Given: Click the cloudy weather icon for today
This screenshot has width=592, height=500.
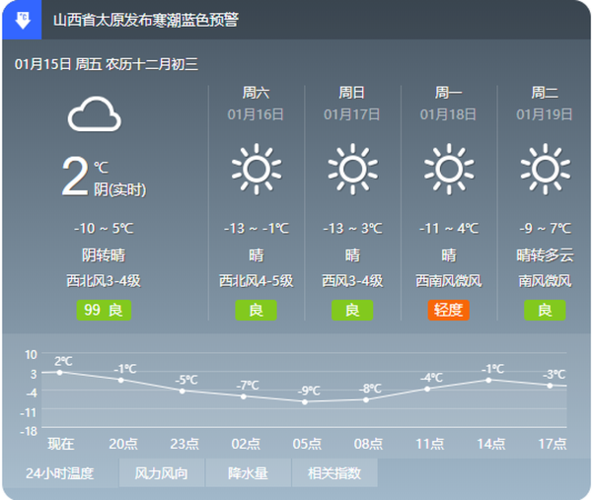Looking at the screenshot, I should point(94,114).
